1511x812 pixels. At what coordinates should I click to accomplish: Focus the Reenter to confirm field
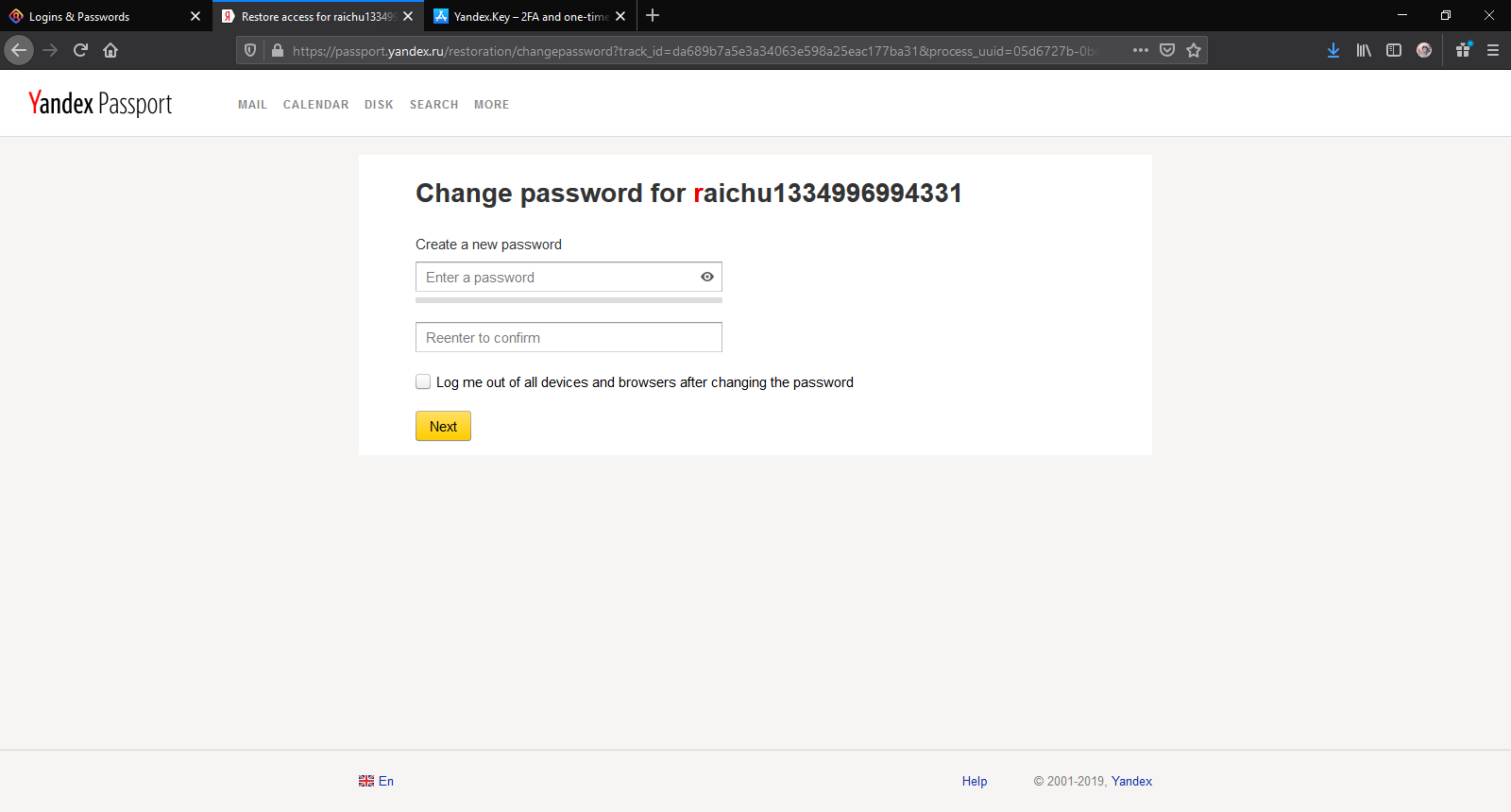tap(569, 337)
